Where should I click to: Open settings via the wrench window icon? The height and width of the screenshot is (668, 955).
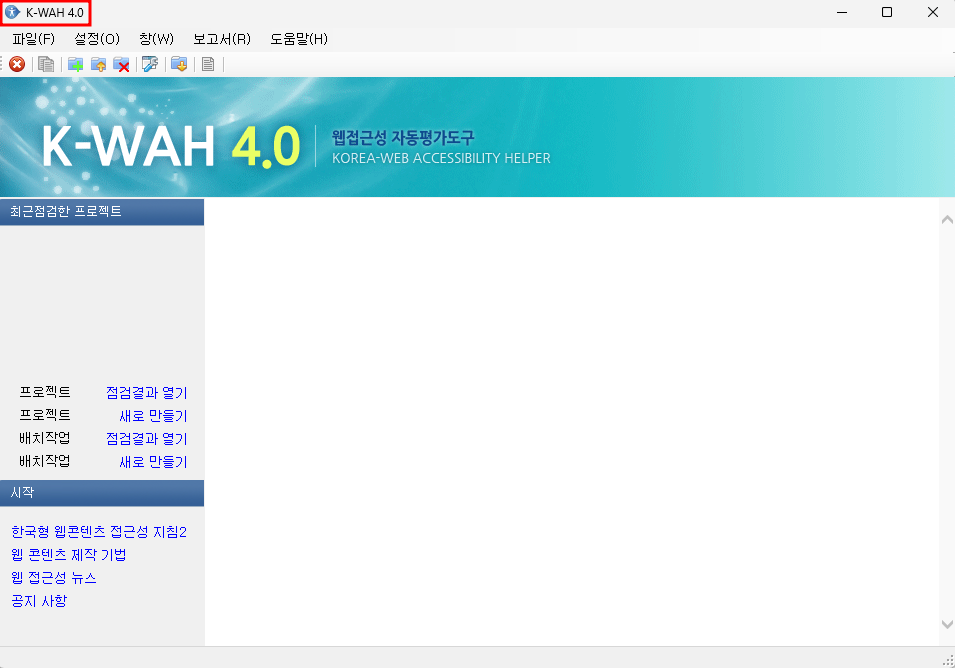[x=150, y=64]
